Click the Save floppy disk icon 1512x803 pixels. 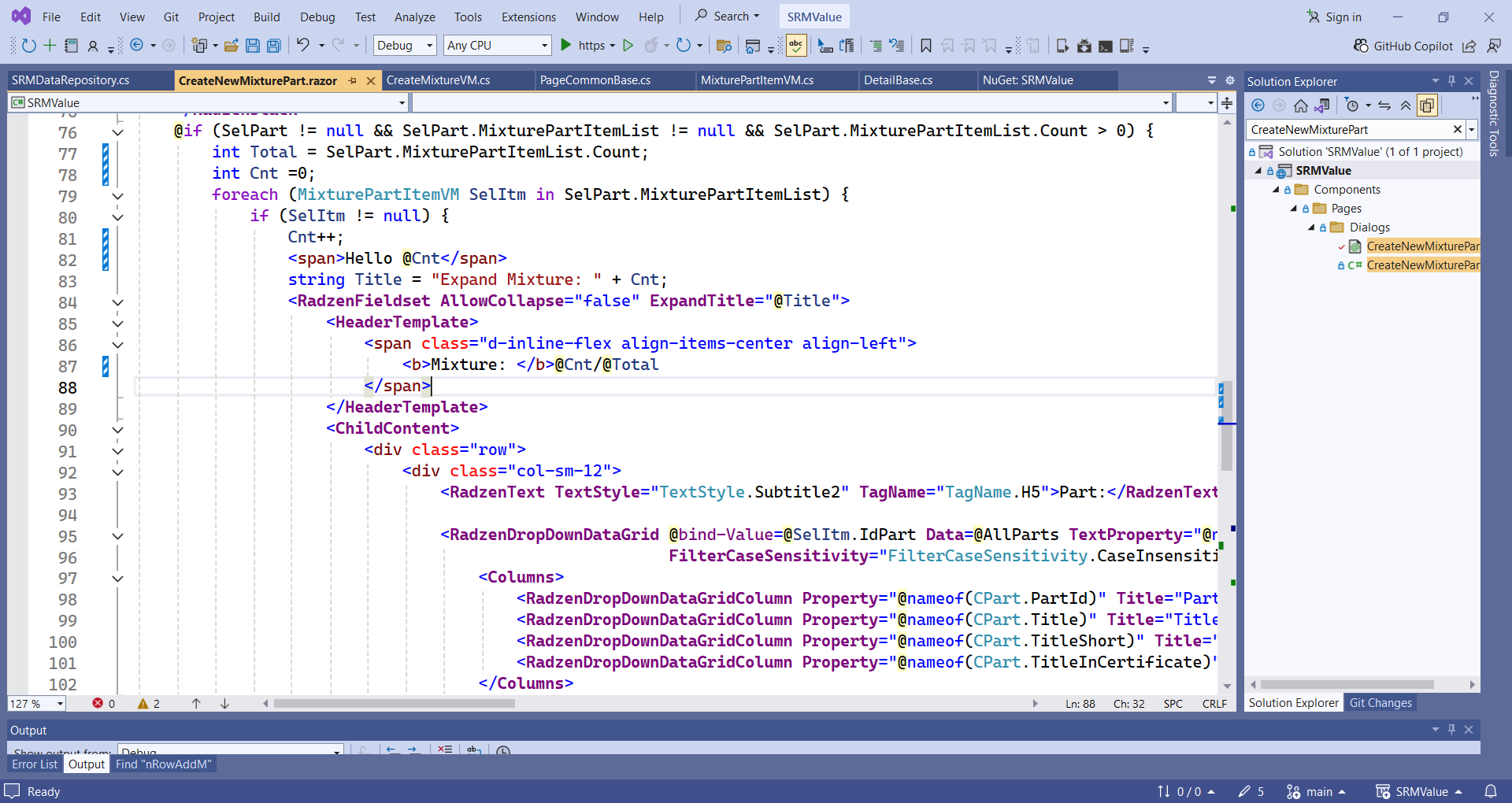[253, 46]
